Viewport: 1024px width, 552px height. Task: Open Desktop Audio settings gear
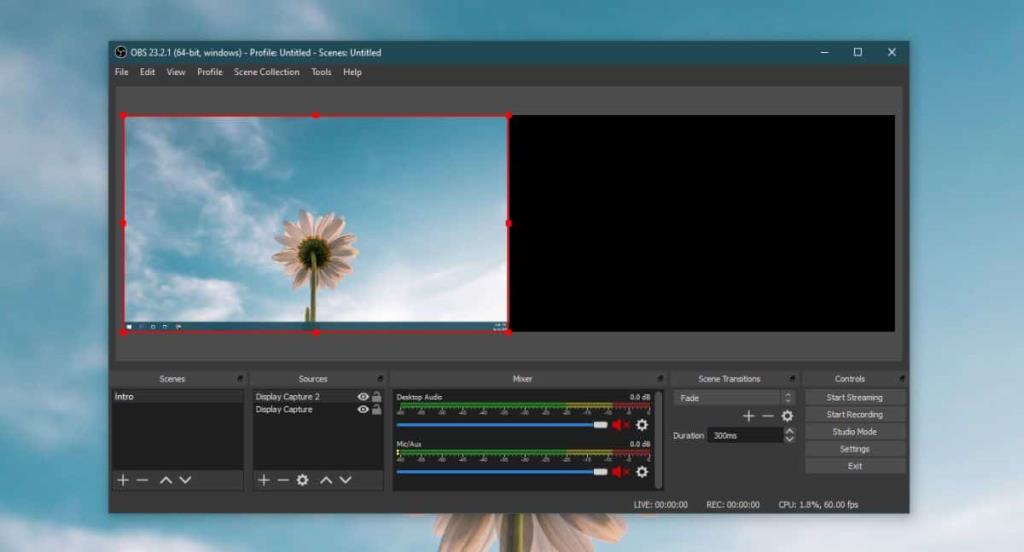[642, 425]
